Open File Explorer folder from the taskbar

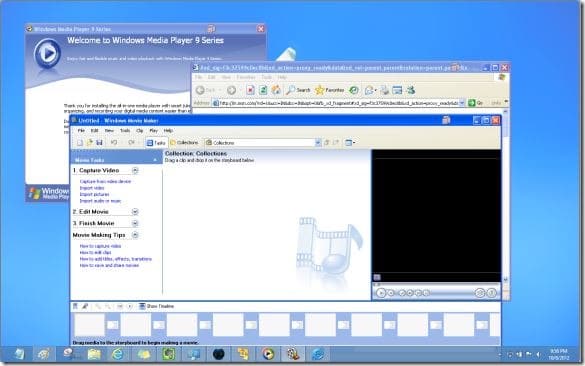(94, 354)
